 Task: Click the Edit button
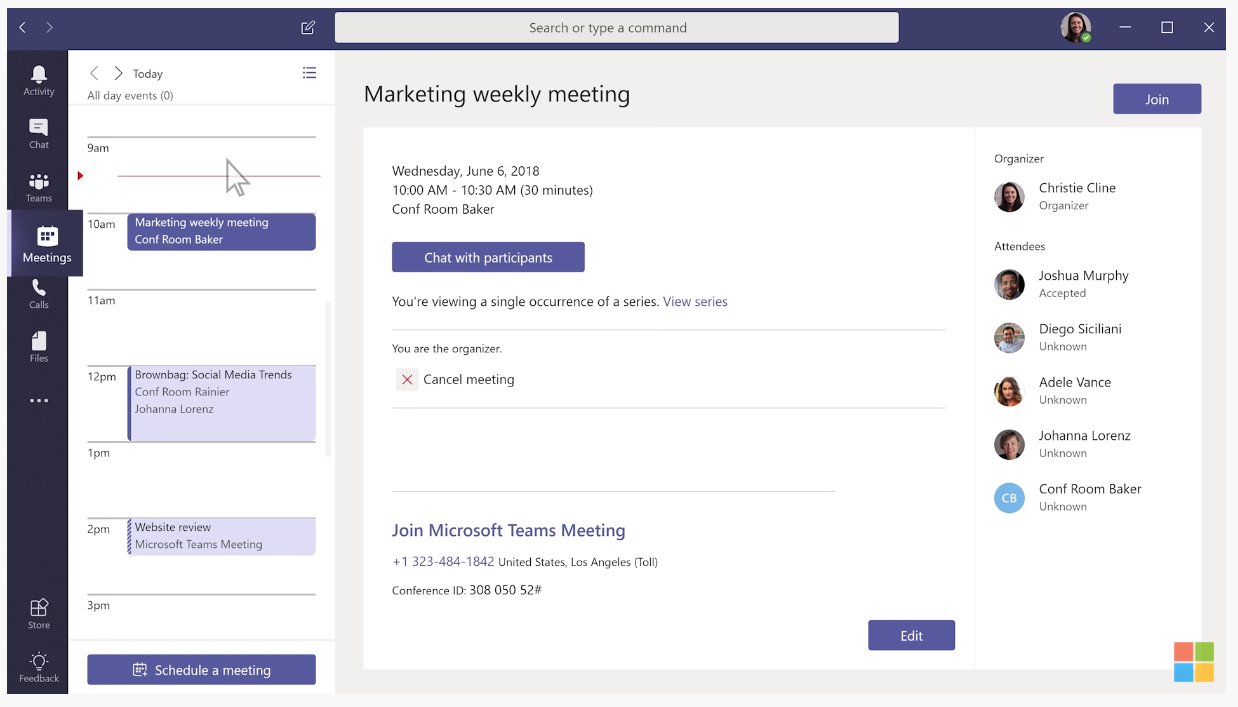pos(911,635)
